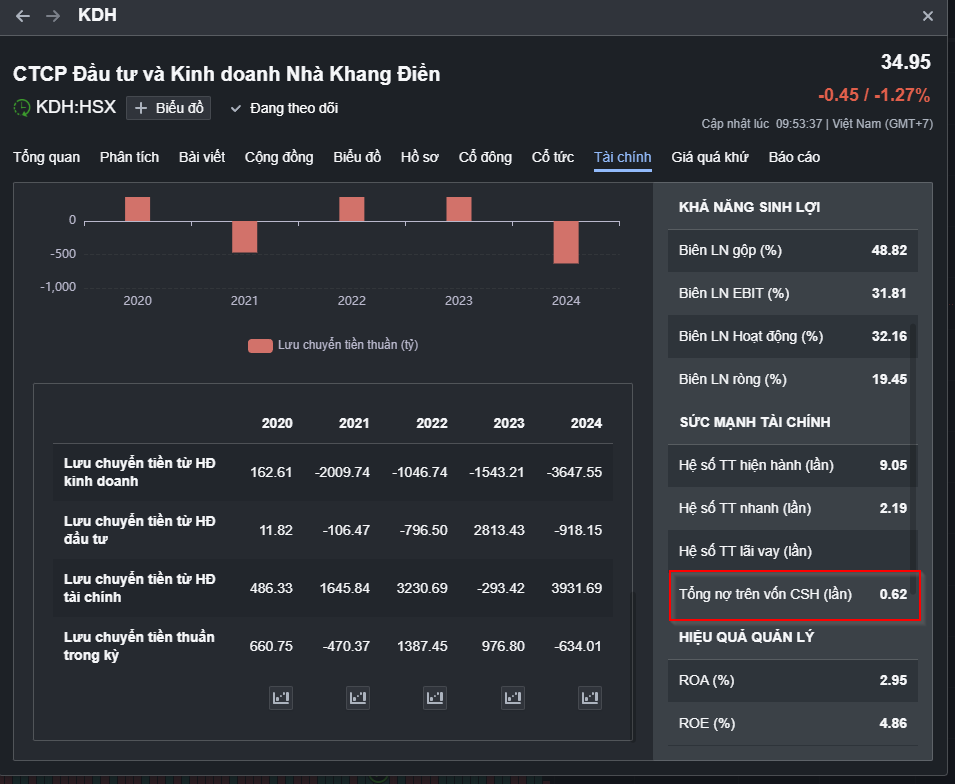
Task: Open the Cổ tức tab
Action: point(553,157)
